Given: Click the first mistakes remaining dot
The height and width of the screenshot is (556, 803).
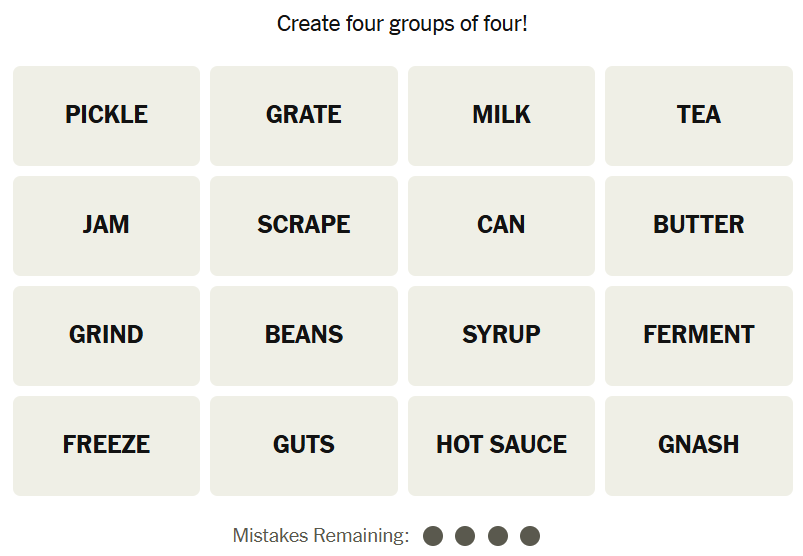Looking at the screenshot, I should [x=433, y=536].
